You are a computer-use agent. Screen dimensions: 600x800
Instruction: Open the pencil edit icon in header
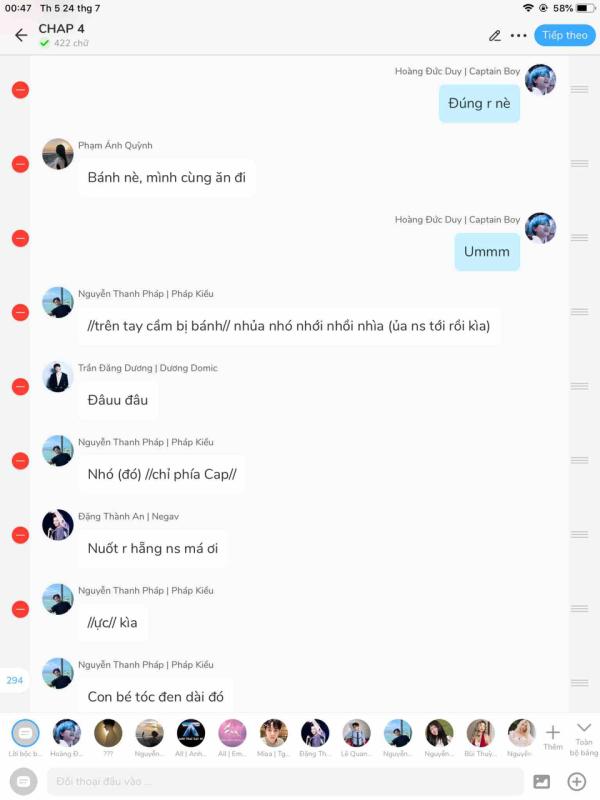494,36
